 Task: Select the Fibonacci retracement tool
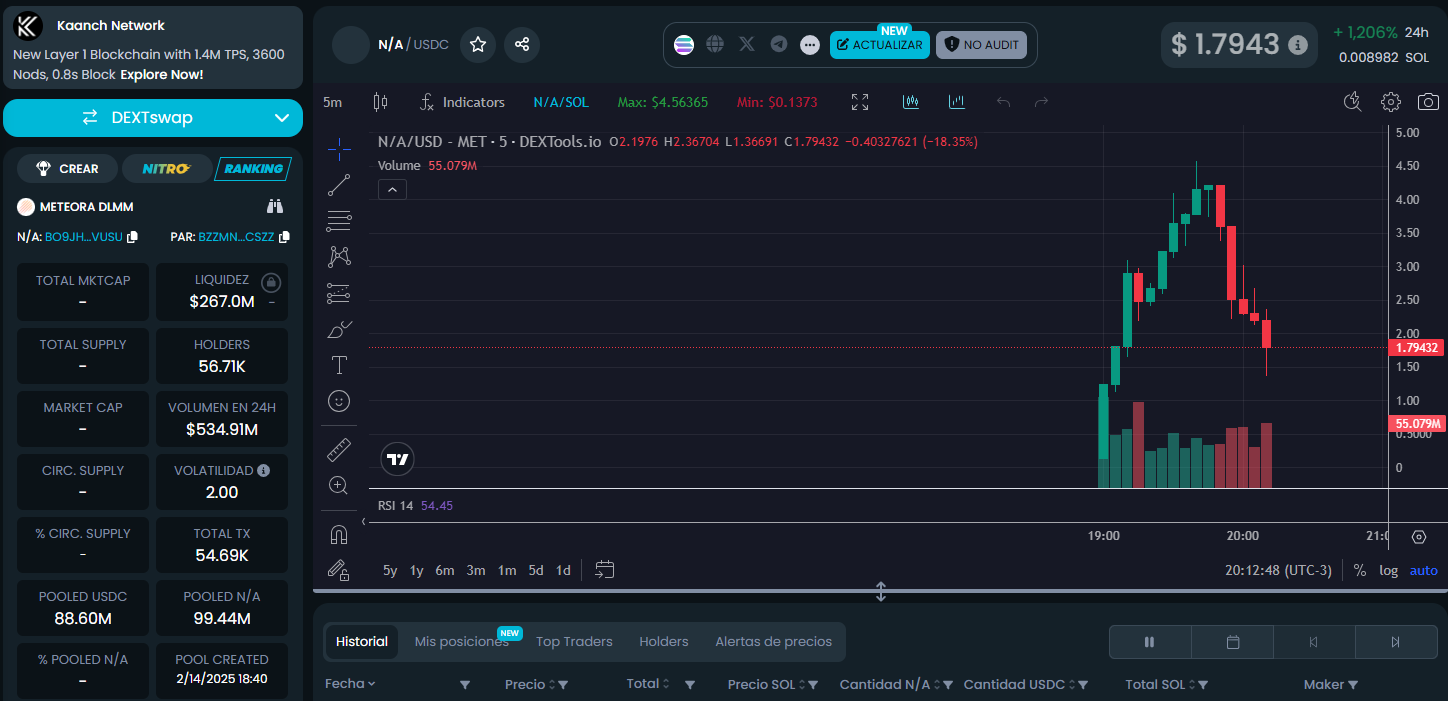(x=339, y=221)
